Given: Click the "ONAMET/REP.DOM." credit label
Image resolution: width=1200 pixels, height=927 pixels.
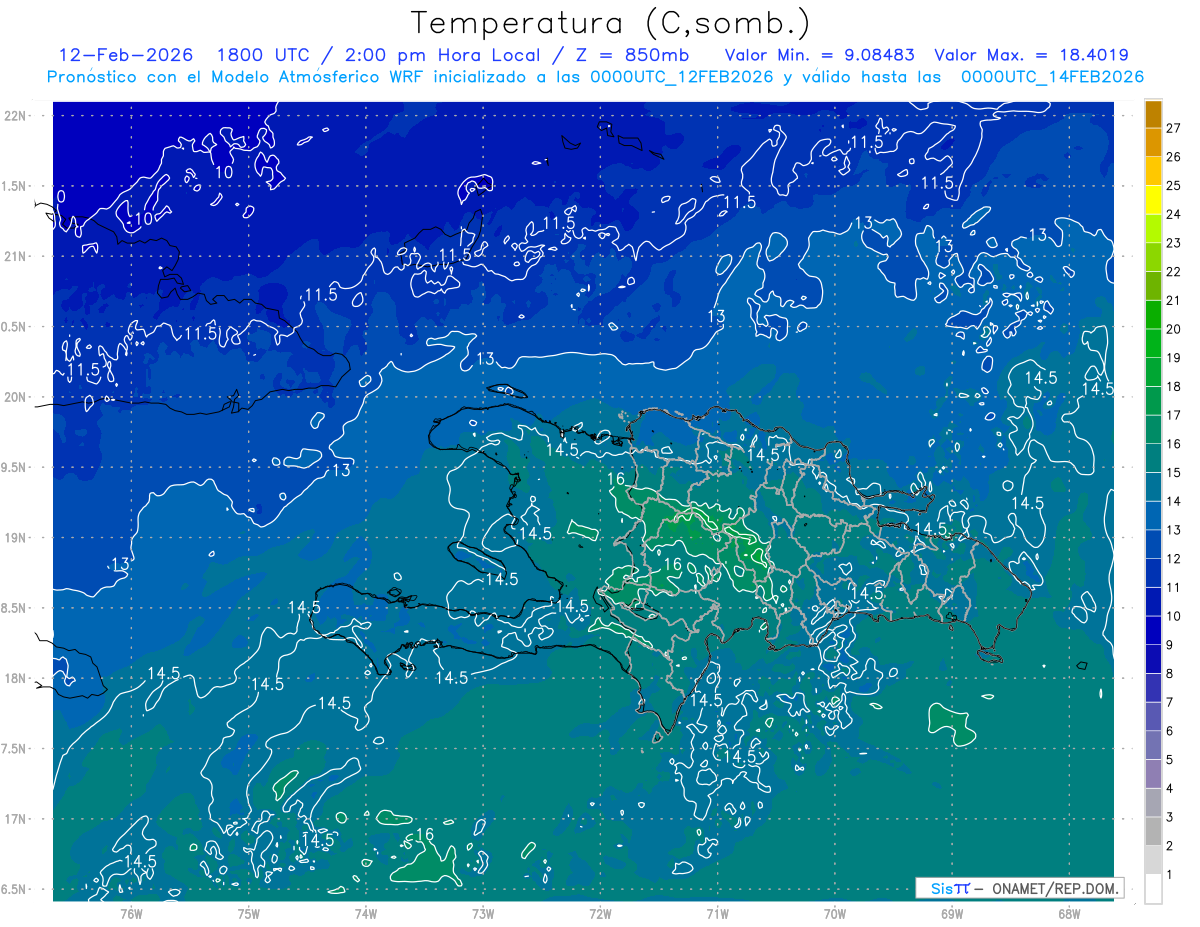Looking at the screenshot, I should click(x=1053, y=888).
